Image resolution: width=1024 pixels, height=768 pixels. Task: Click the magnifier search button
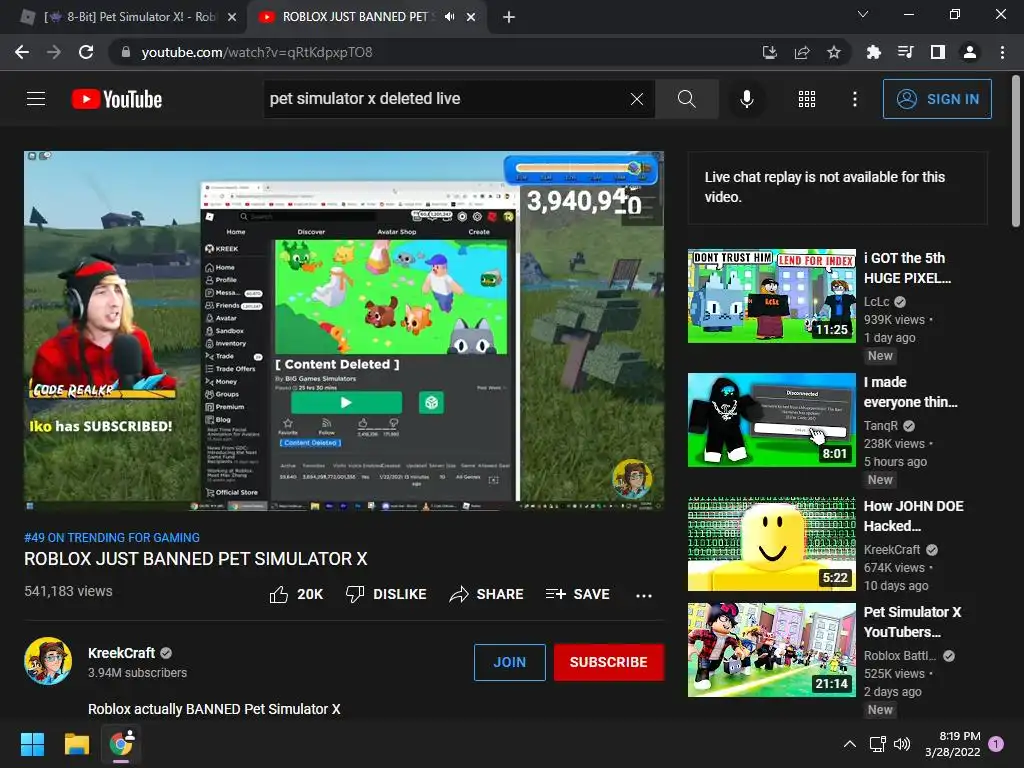click(686, 99)
